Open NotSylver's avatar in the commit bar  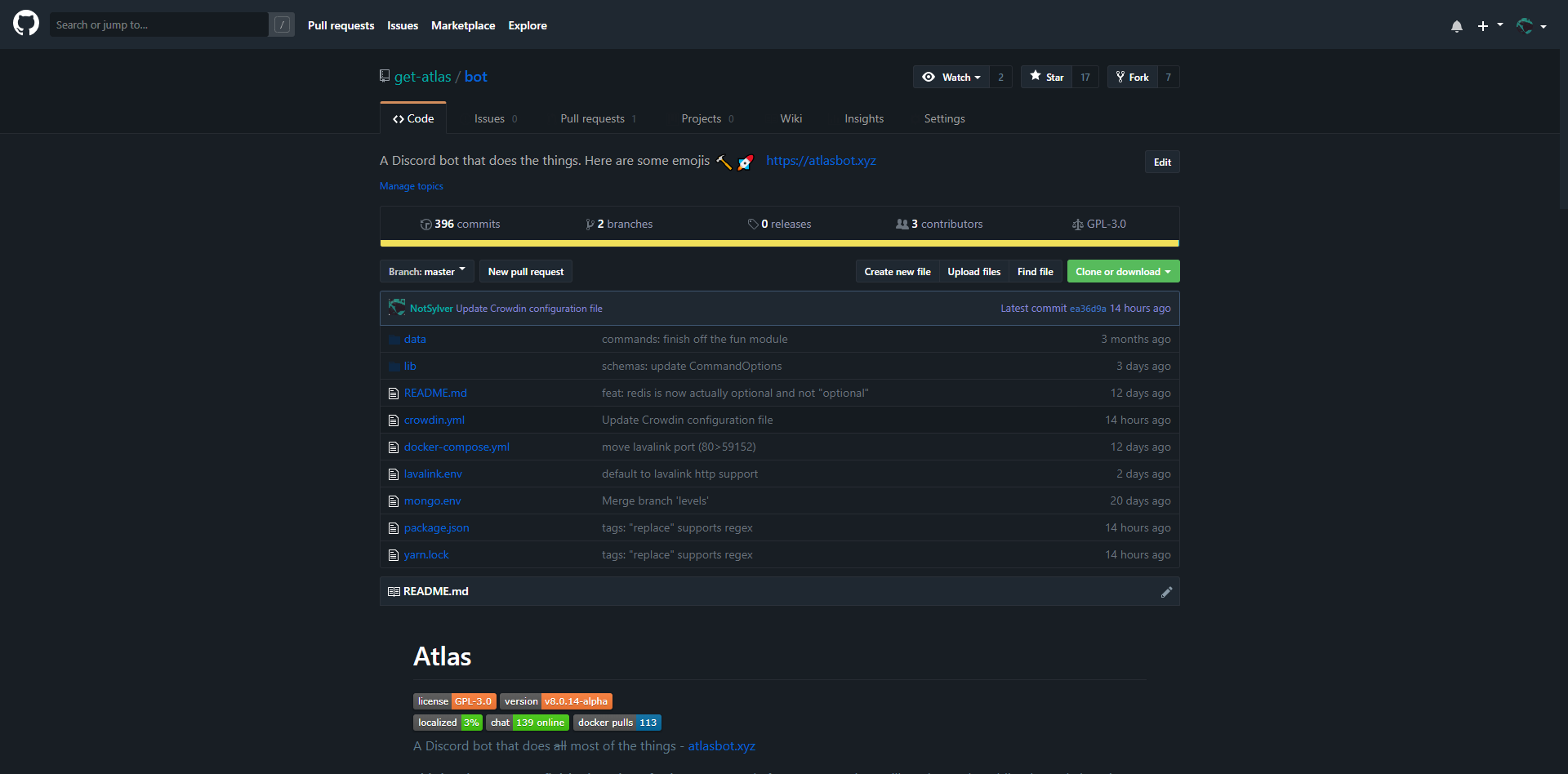coord(397,307)
